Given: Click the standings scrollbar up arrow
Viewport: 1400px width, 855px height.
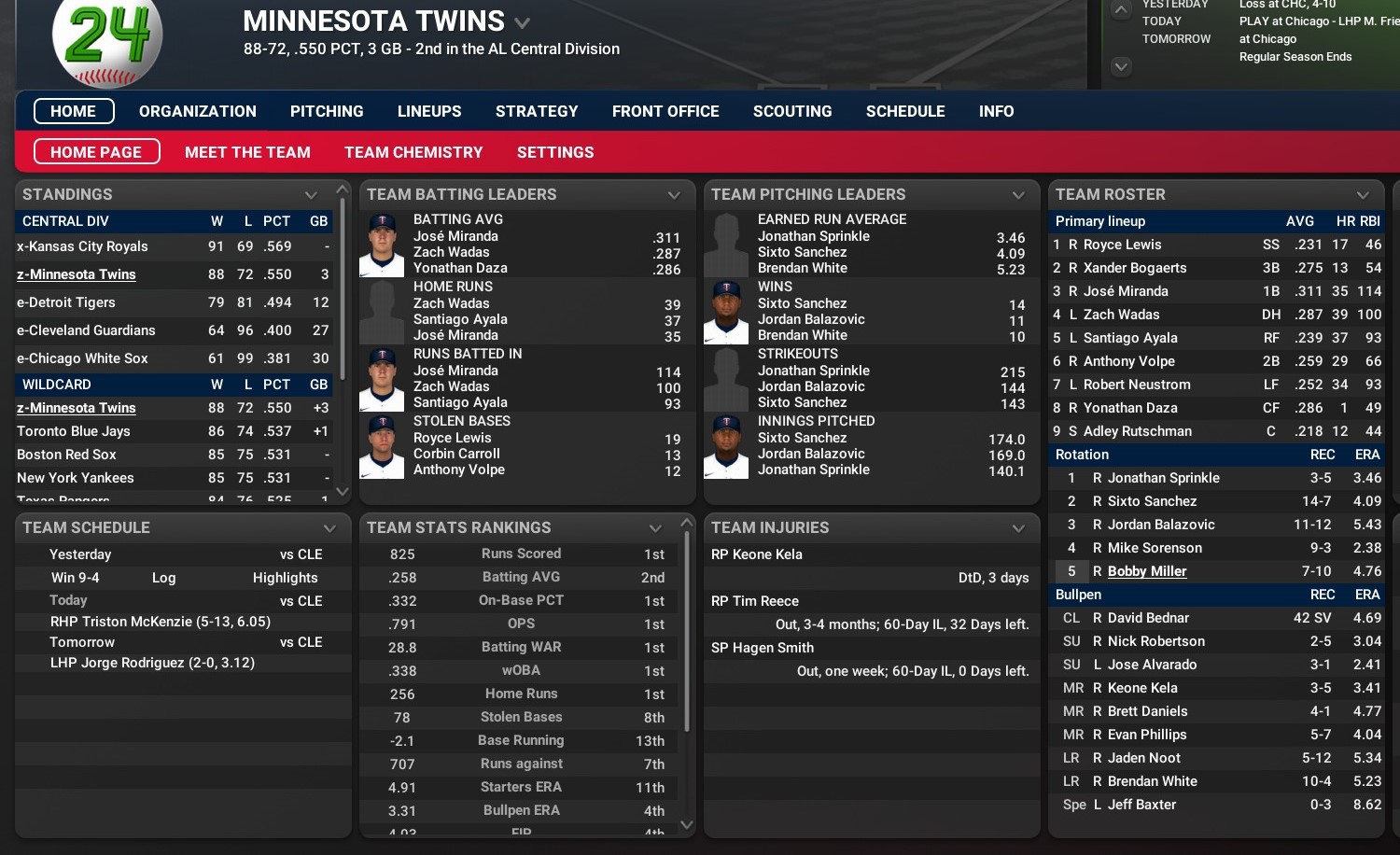Looking at the screenshot, I should tap(343, 189).
